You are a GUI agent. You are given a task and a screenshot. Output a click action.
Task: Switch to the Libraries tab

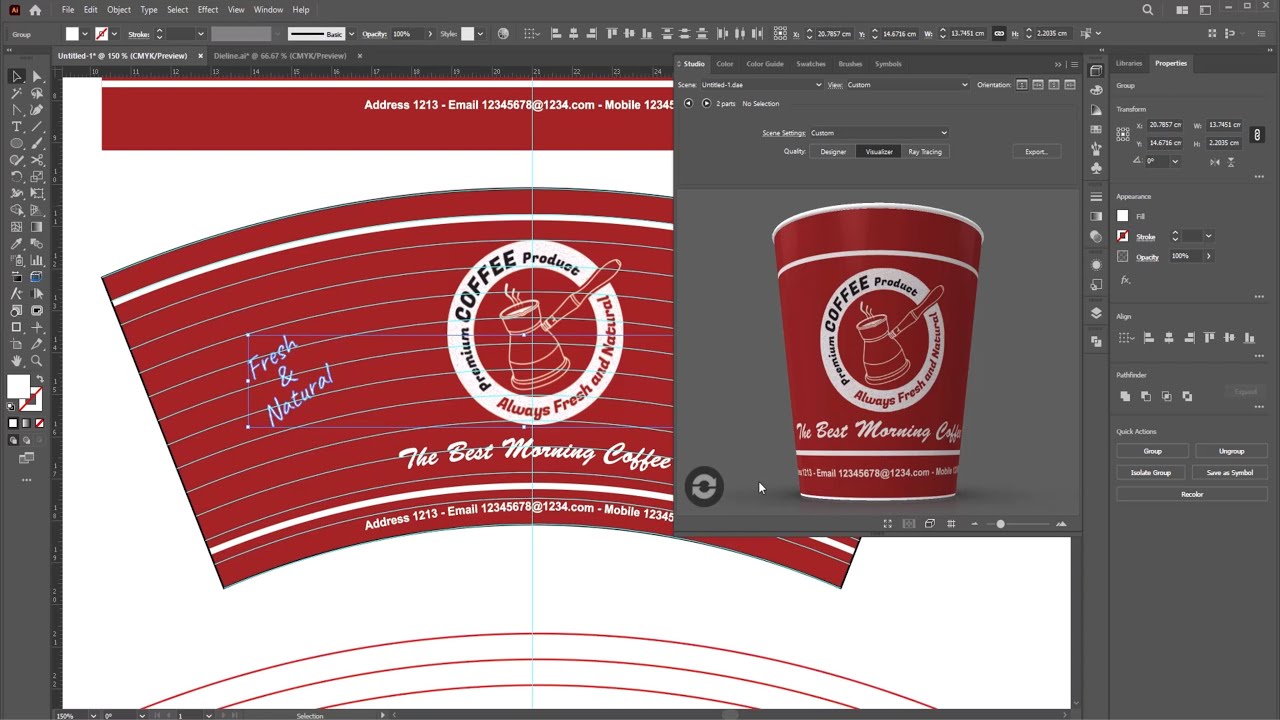tap(1129, 63)
